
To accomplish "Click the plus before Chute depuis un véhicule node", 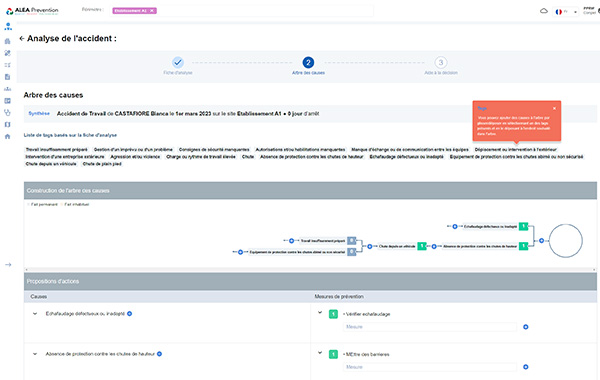I will coord(370,246).
